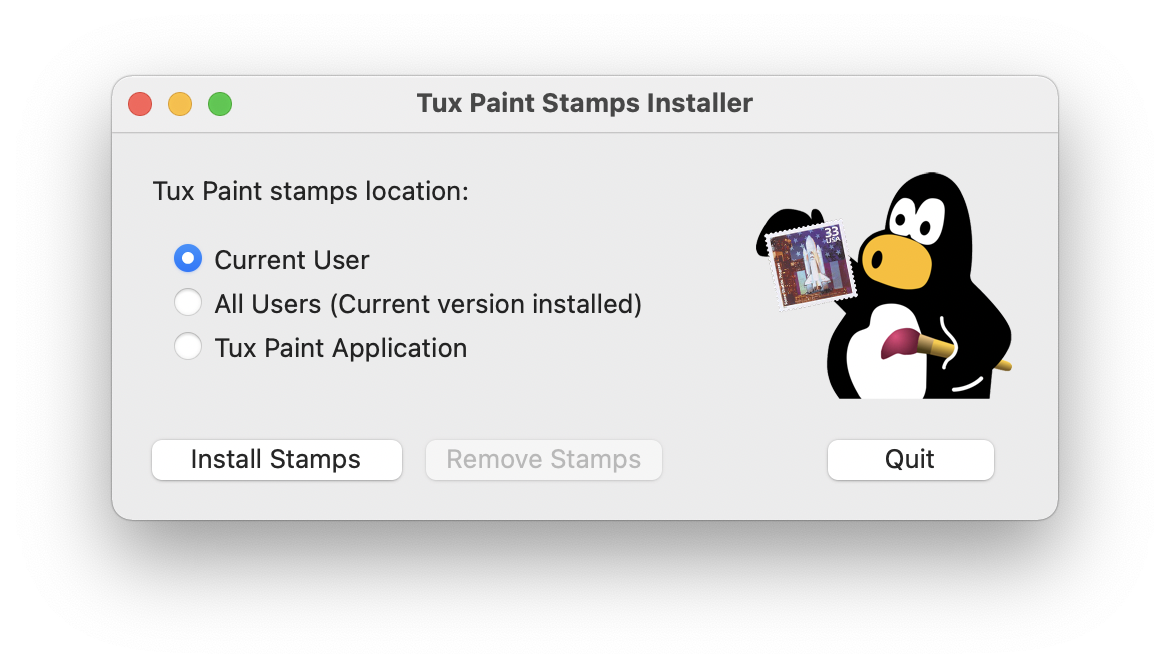Click the red close window button
This screenshot has width=1170, height=668.
(140, 104)
